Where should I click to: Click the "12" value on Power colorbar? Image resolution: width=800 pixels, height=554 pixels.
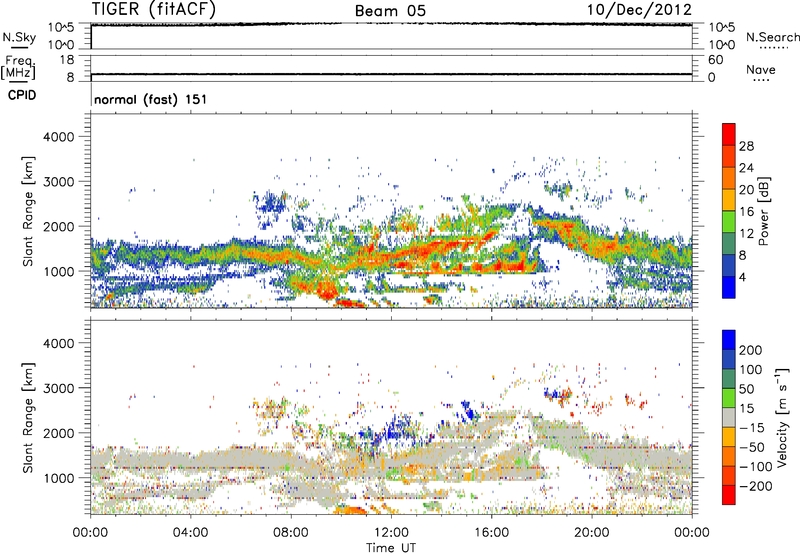(746, 234)
